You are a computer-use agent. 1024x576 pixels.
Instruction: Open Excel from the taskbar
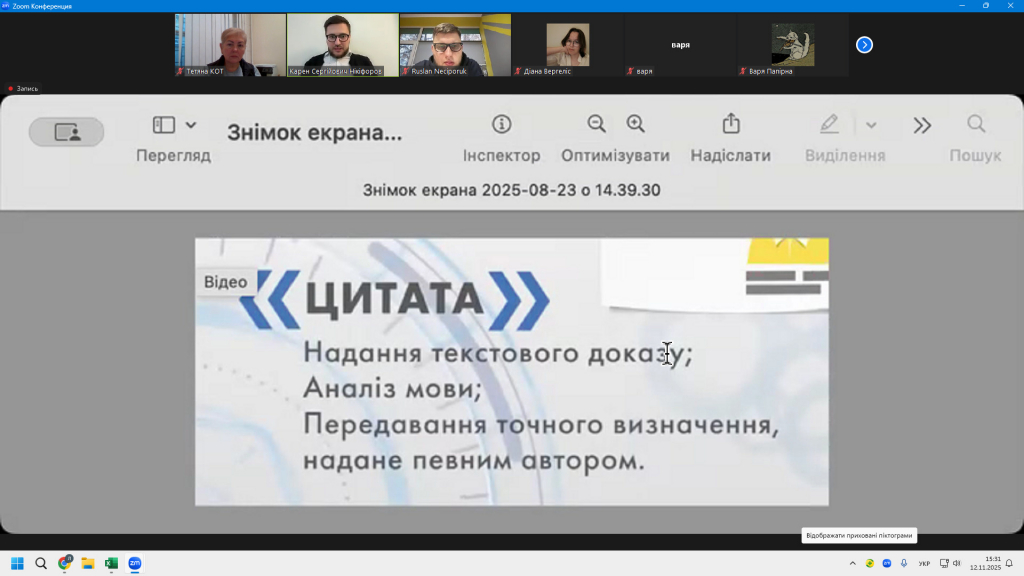click(111, 563)
